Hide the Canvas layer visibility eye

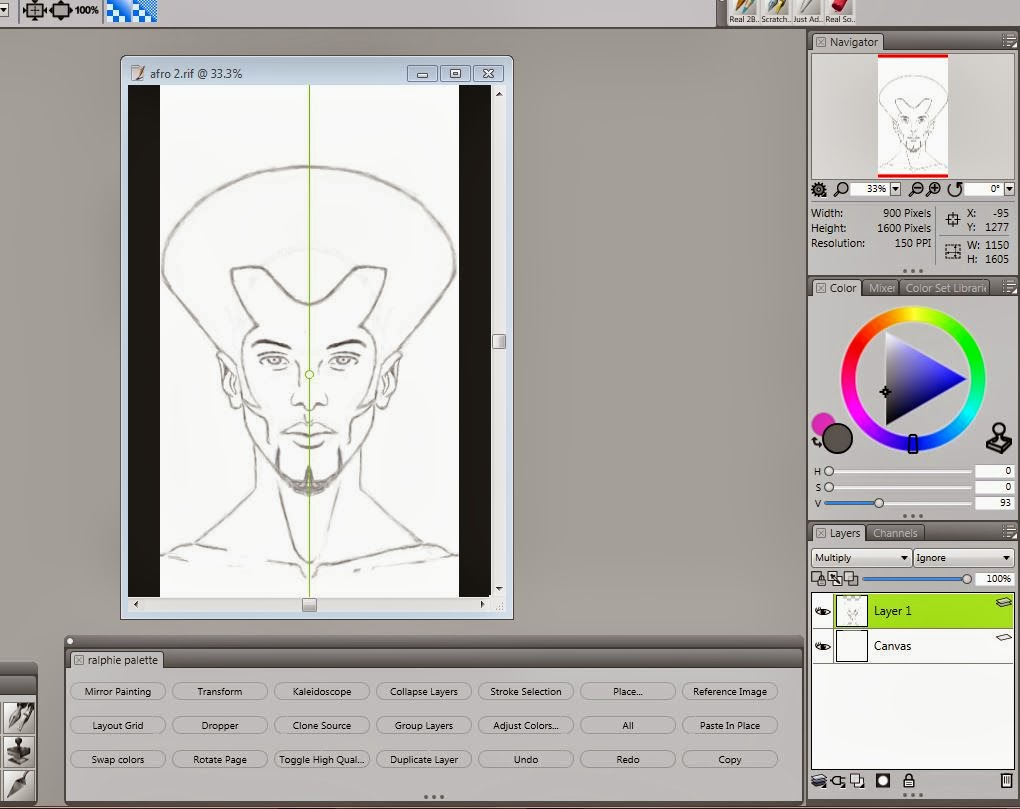[x=821, y=646]
